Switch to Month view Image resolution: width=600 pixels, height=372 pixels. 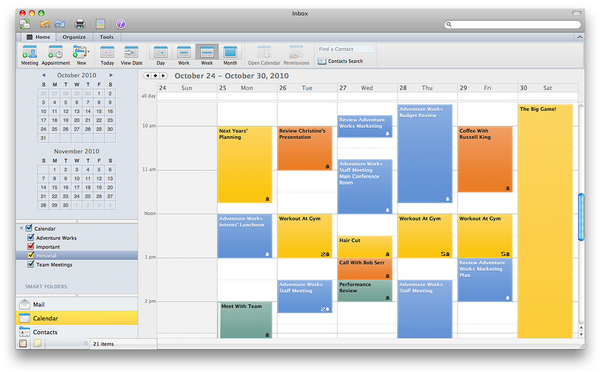230,55
